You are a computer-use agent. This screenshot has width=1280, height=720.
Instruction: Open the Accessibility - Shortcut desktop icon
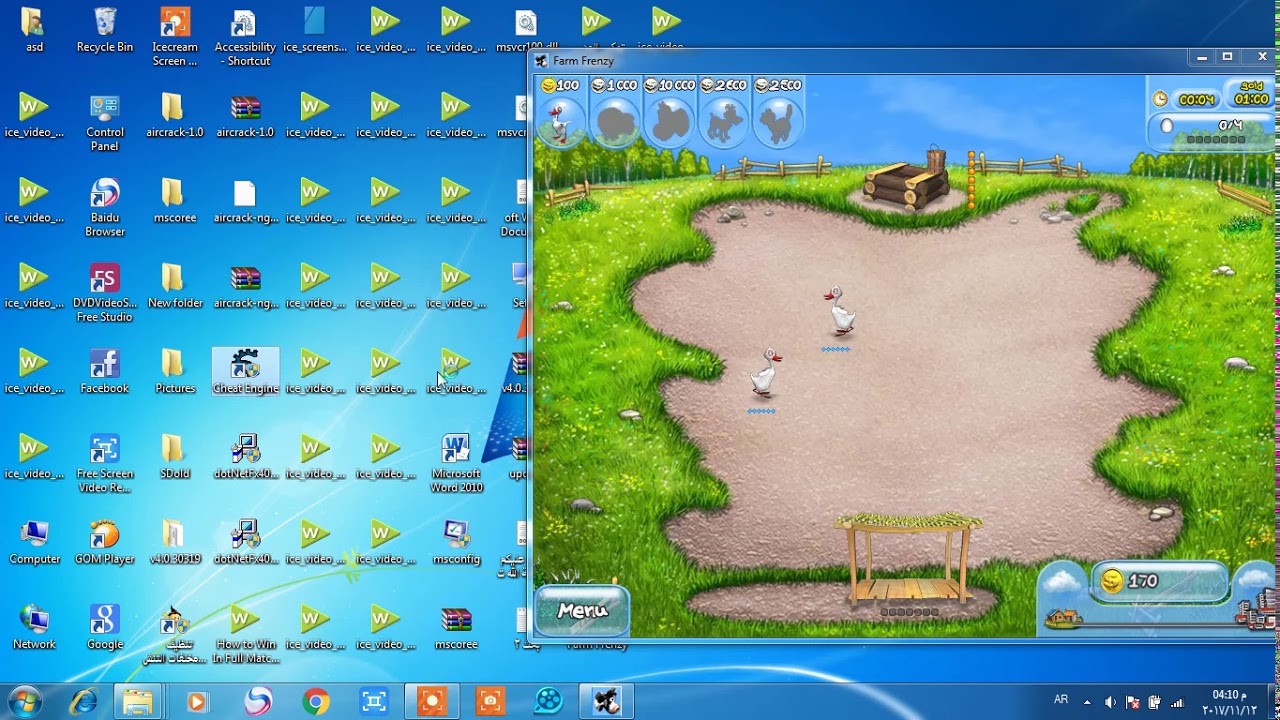click(x=245, y=38)
